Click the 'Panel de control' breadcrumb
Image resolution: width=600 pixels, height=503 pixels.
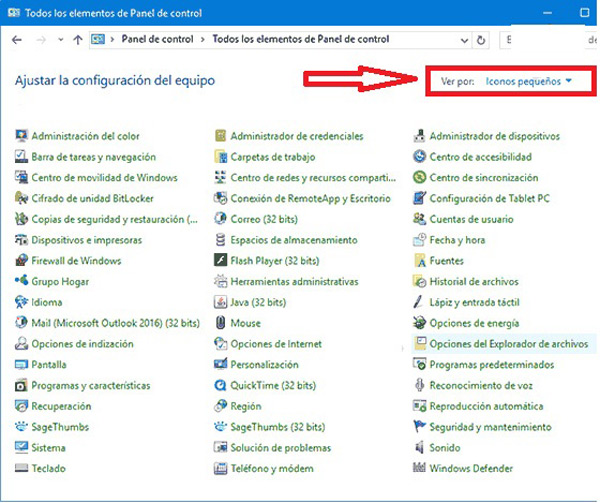157,39
